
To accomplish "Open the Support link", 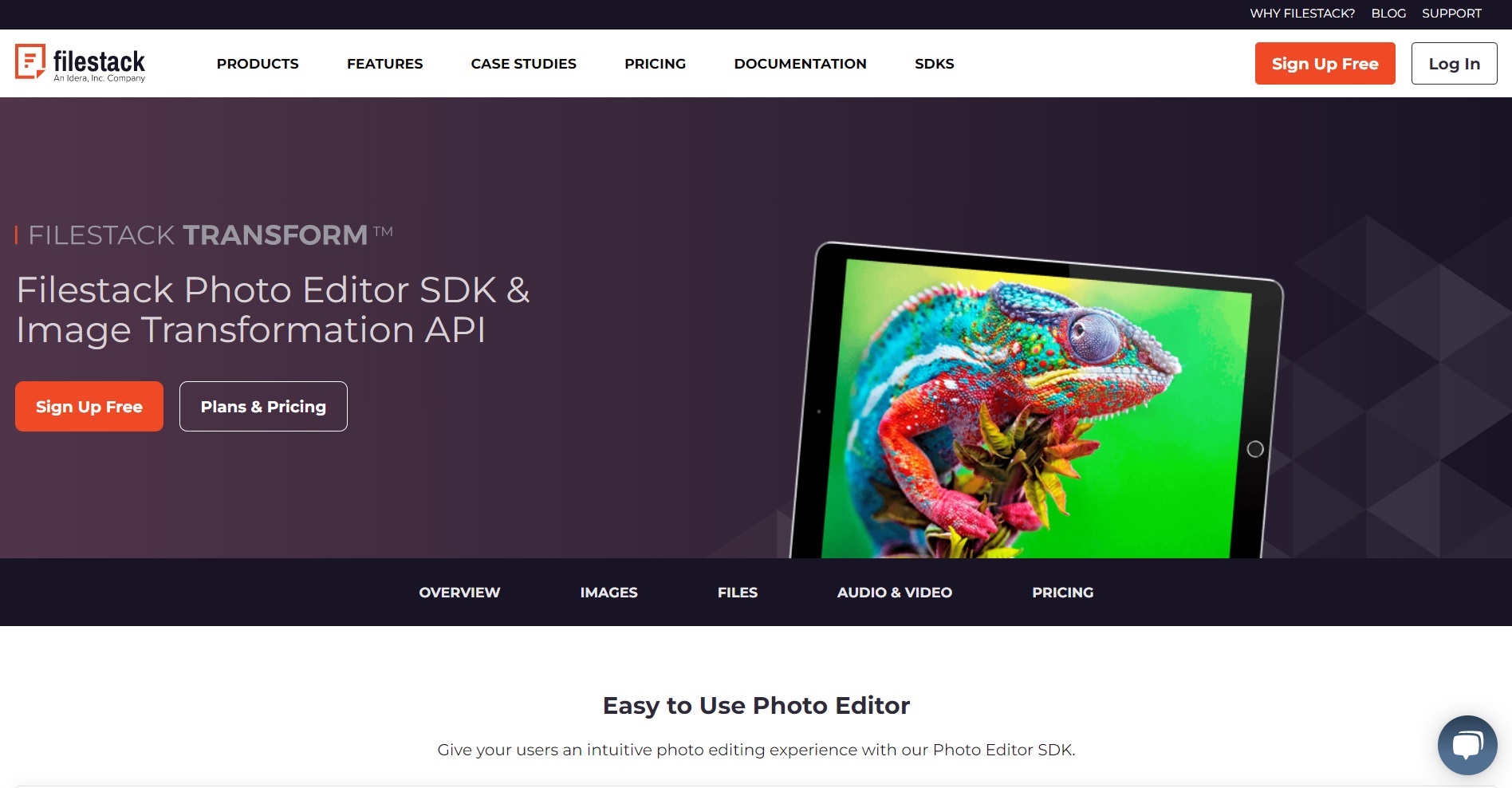I will [1451, 14].
